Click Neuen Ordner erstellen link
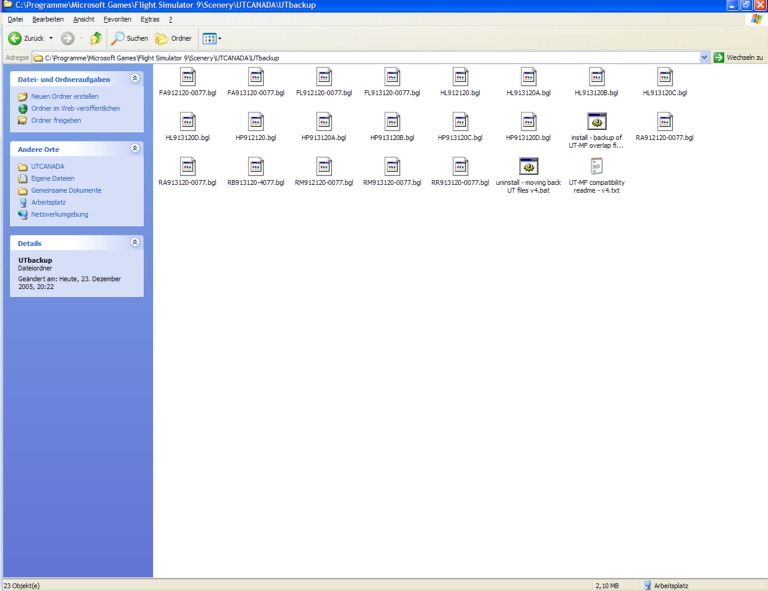This screenshot has height=591, width=768. (65, 96)
